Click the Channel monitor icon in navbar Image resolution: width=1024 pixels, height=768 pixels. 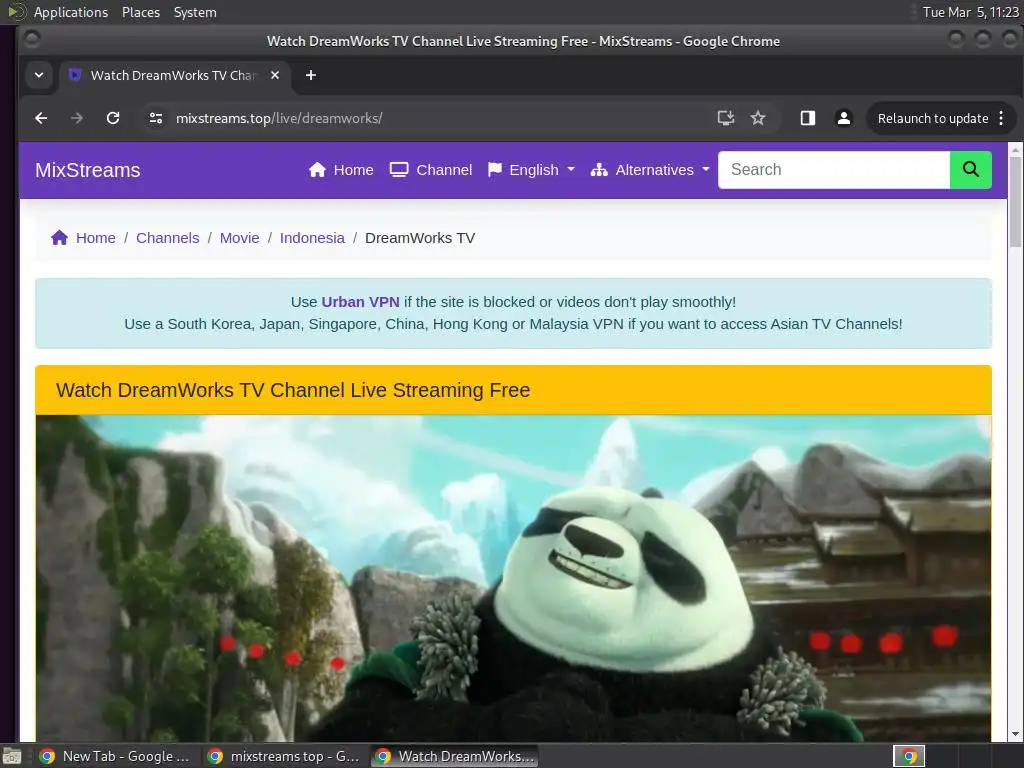[x=399, y=170]
